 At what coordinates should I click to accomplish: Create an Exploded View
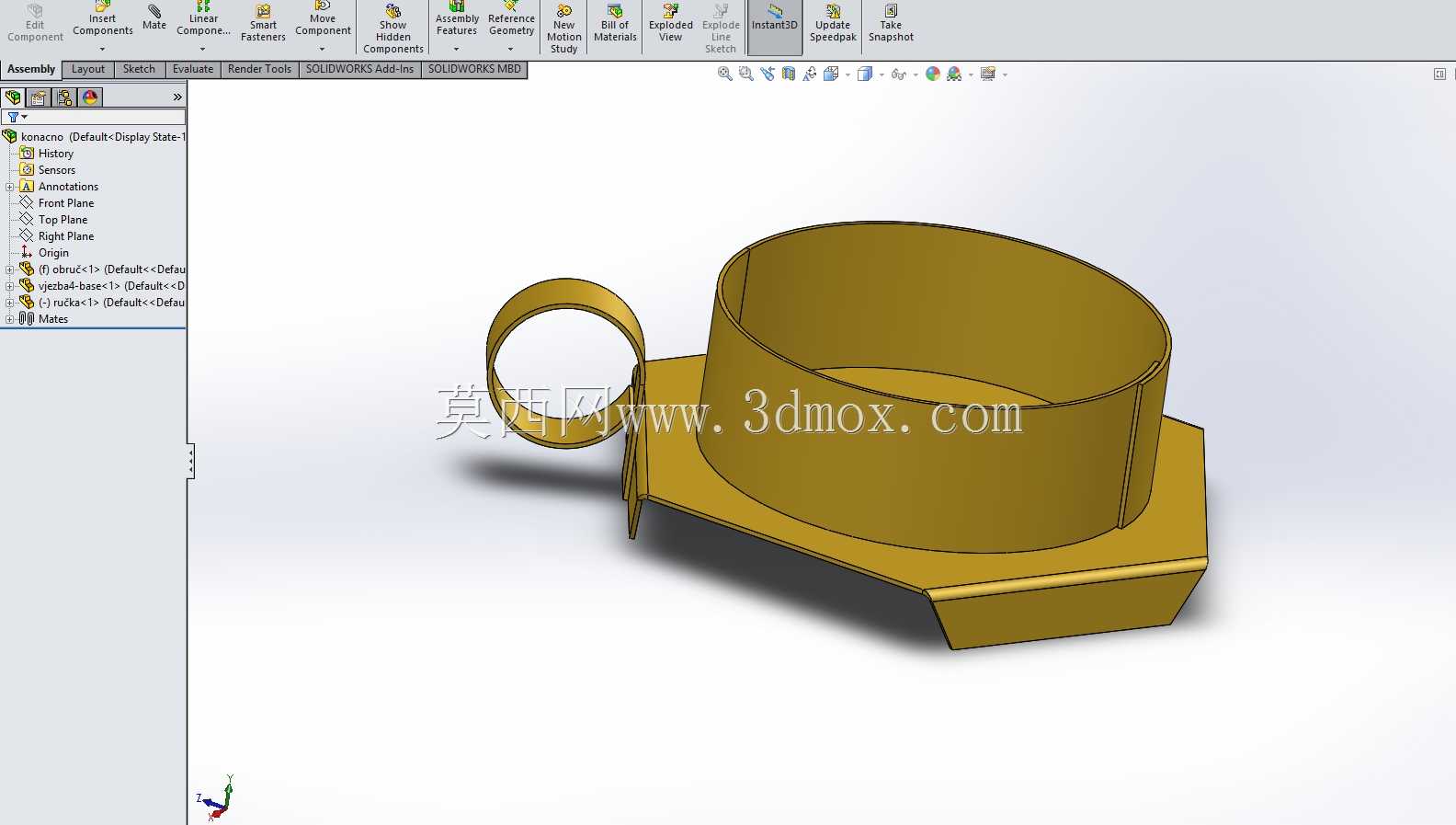(x=671, y=23)
